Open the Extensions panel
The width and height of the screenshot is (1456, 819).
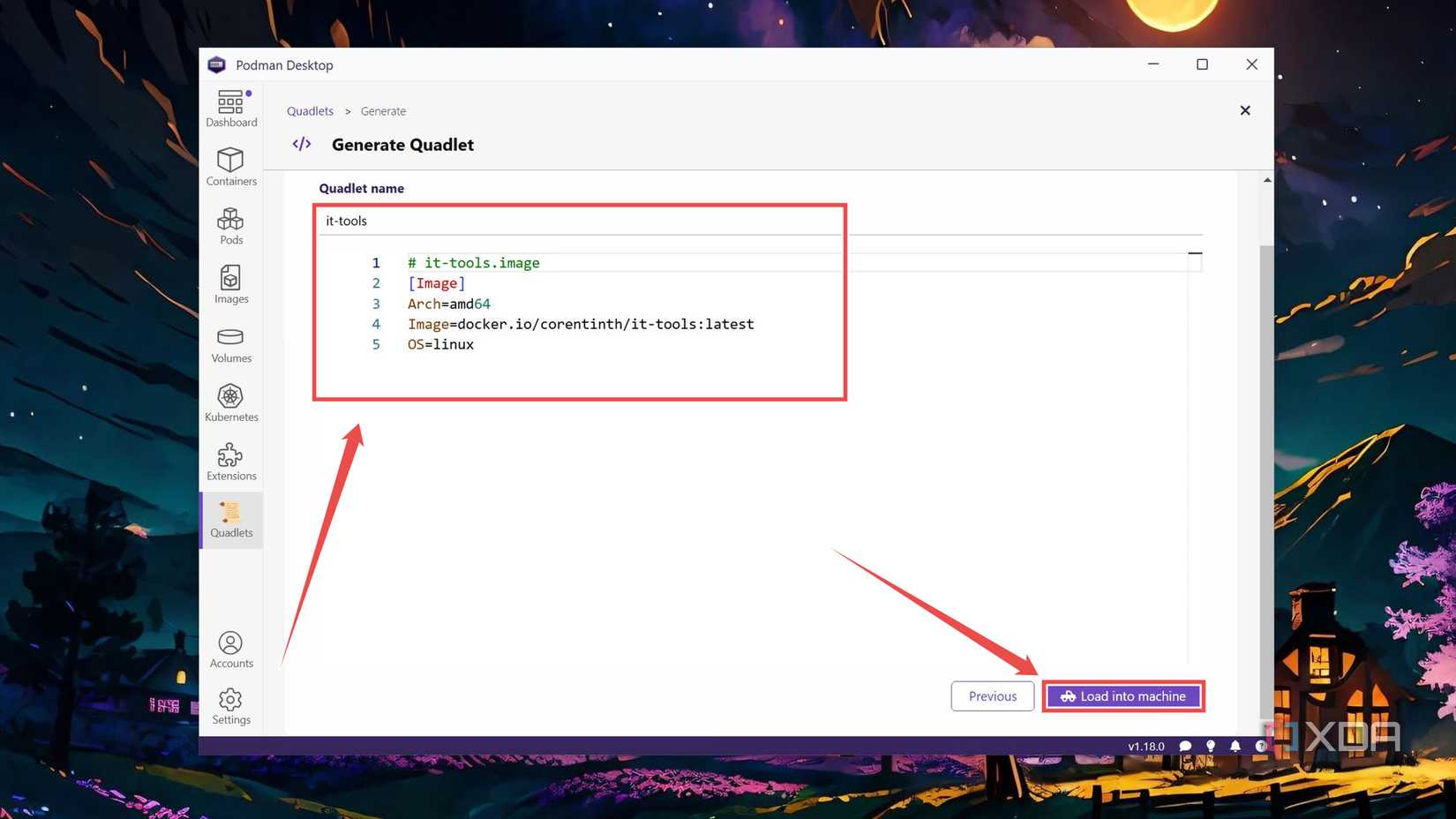coord(230,461)
